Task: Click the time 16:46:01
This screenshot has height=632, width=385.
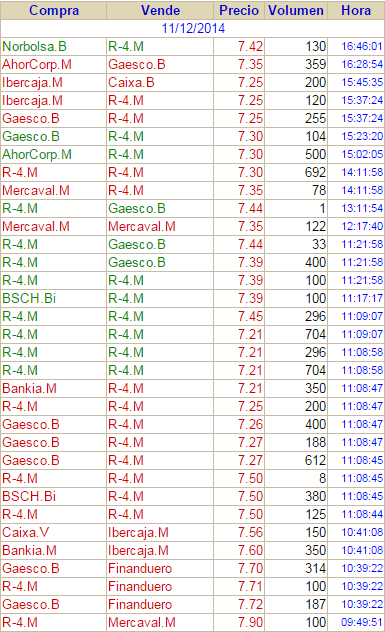Action: click(362, 46)
